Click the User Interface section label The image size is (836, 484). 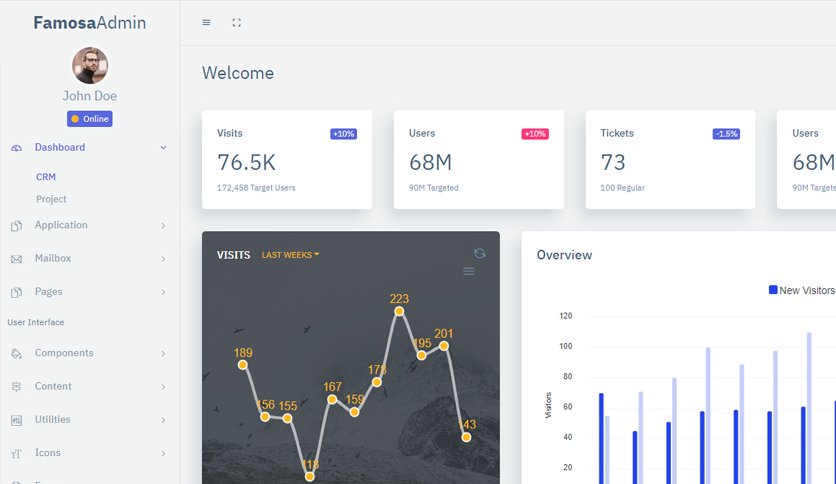click(x=36, y=322)
